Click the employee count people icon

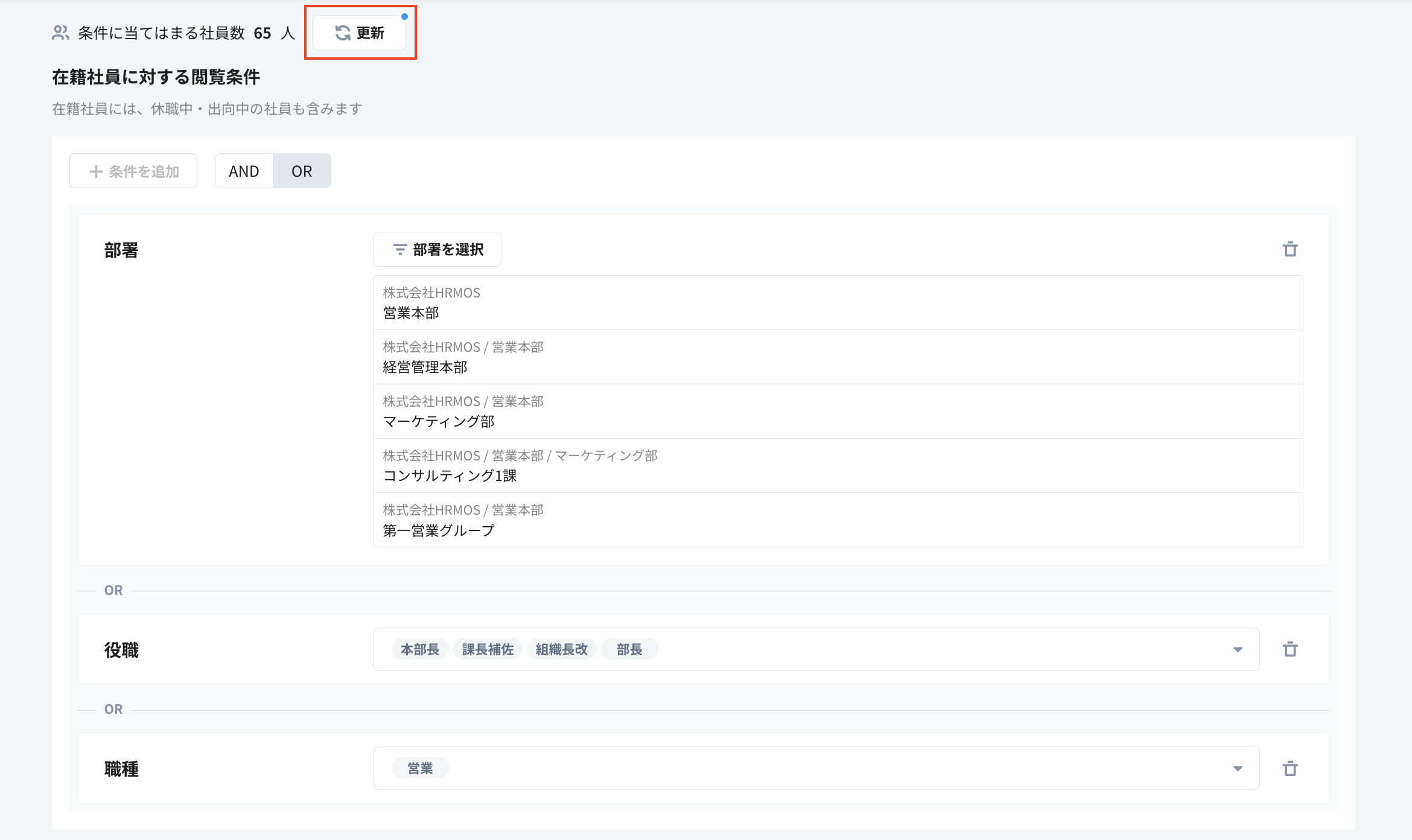60,33
